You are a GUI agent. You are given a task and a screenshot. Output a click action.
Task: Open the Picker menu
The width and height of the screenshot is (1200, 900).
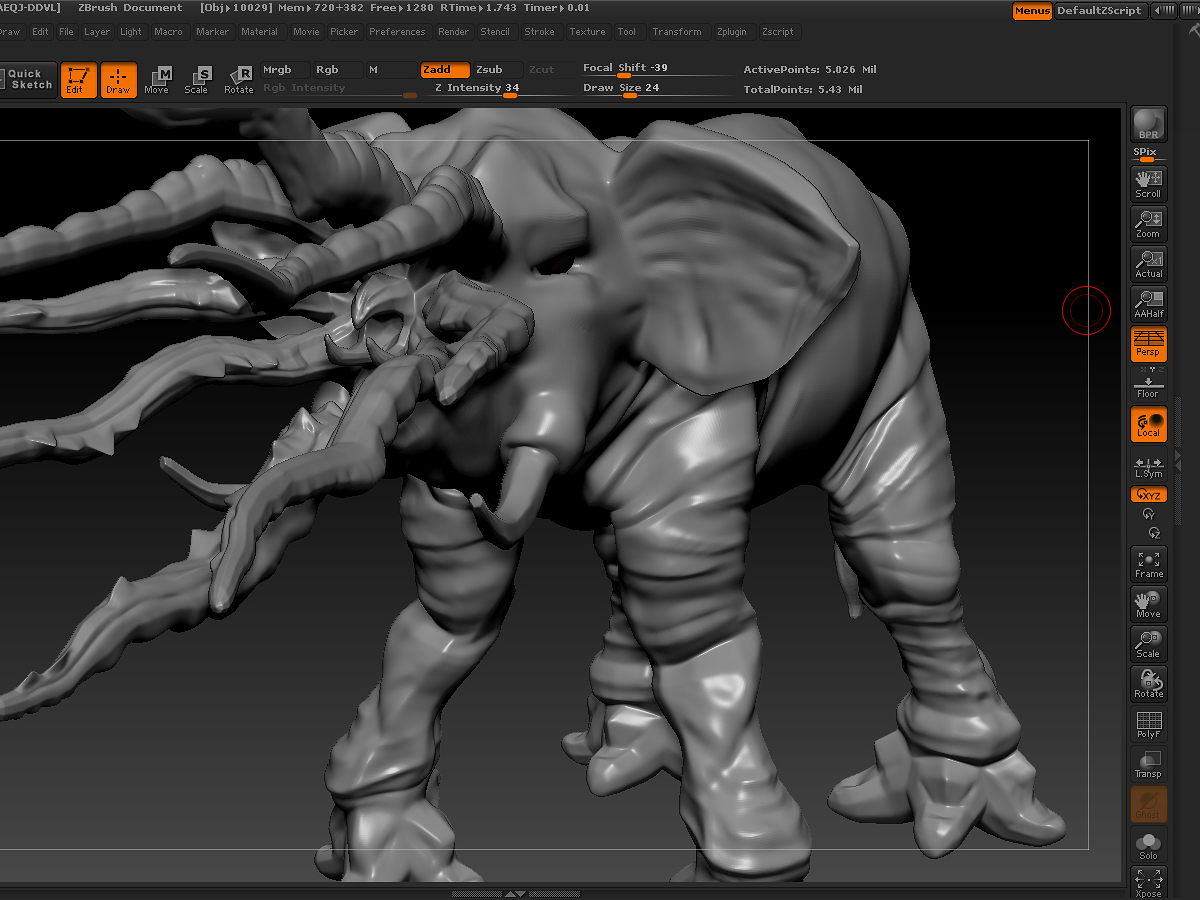(344, 32)
